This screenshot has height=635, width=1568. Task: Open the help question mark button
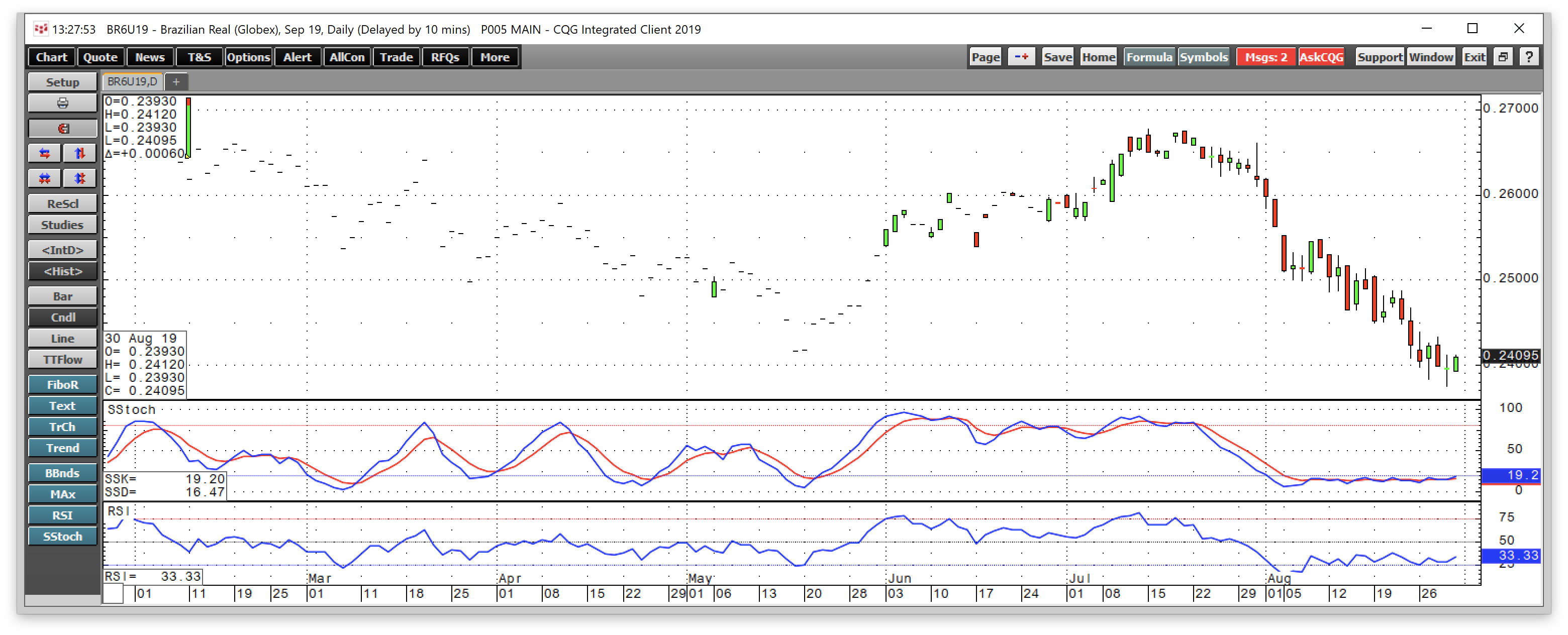pos(1529,57)
